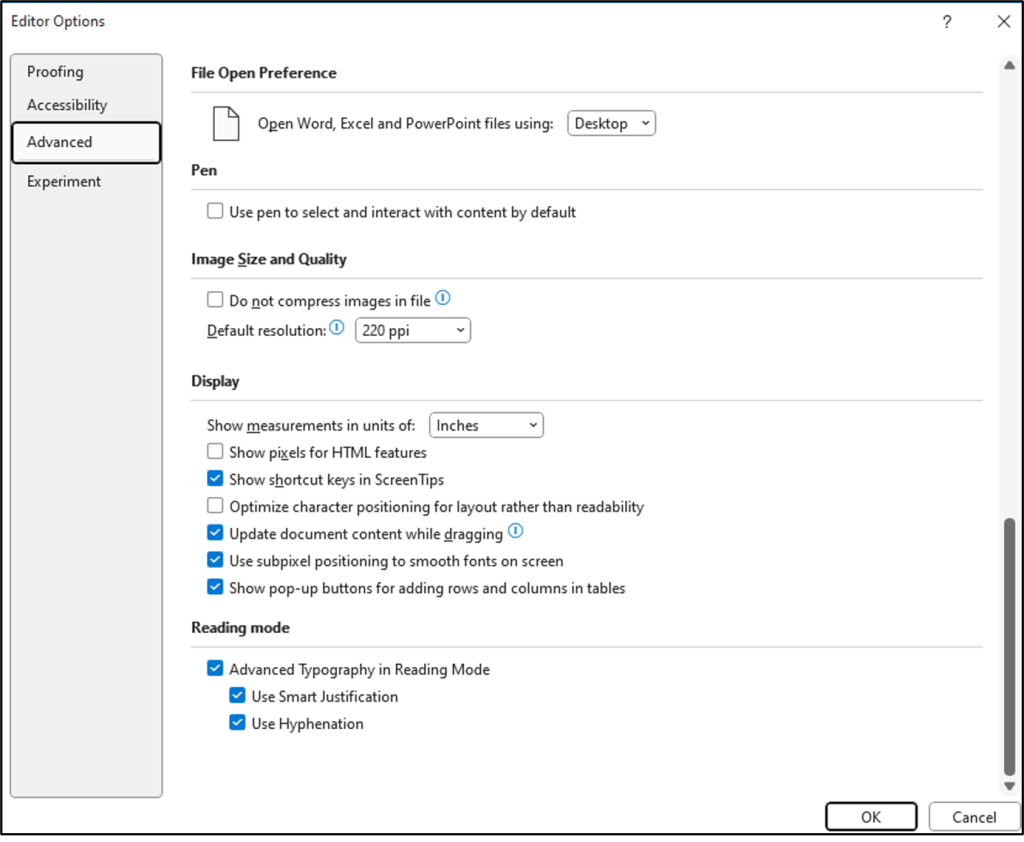Open the Desktop file open preference dropdown
The image size is (1024, 842).
612,124
